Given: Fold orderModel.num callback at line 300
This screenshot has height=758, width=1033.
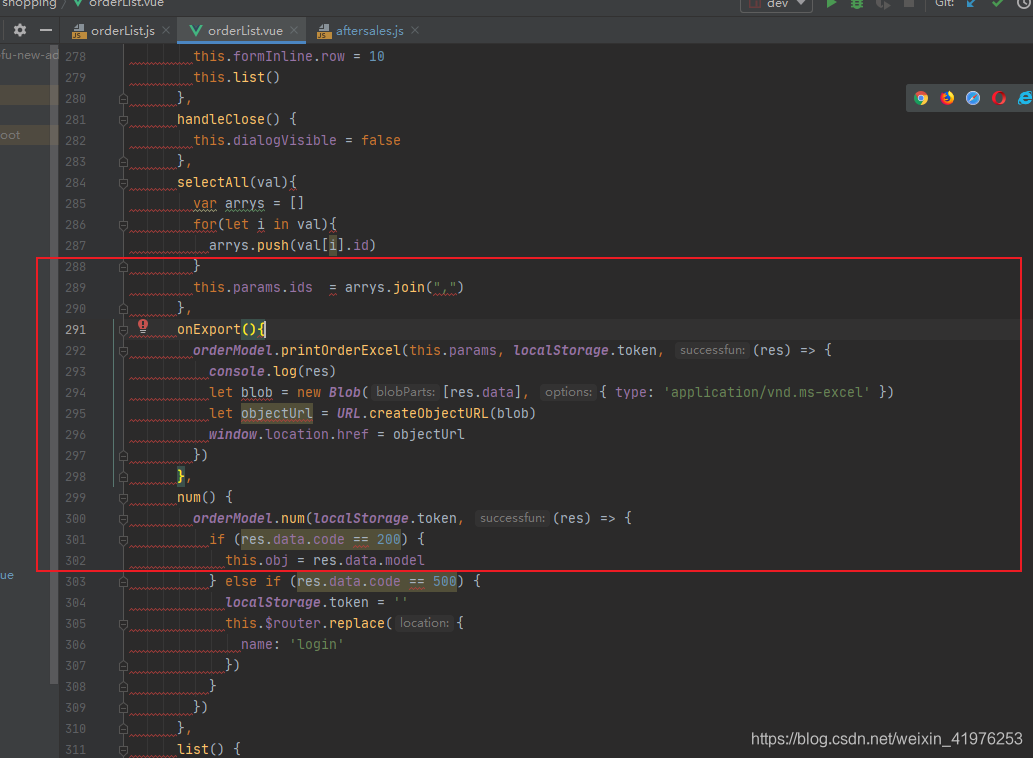Looking at the screenshot, I should [x=123, y=519].
